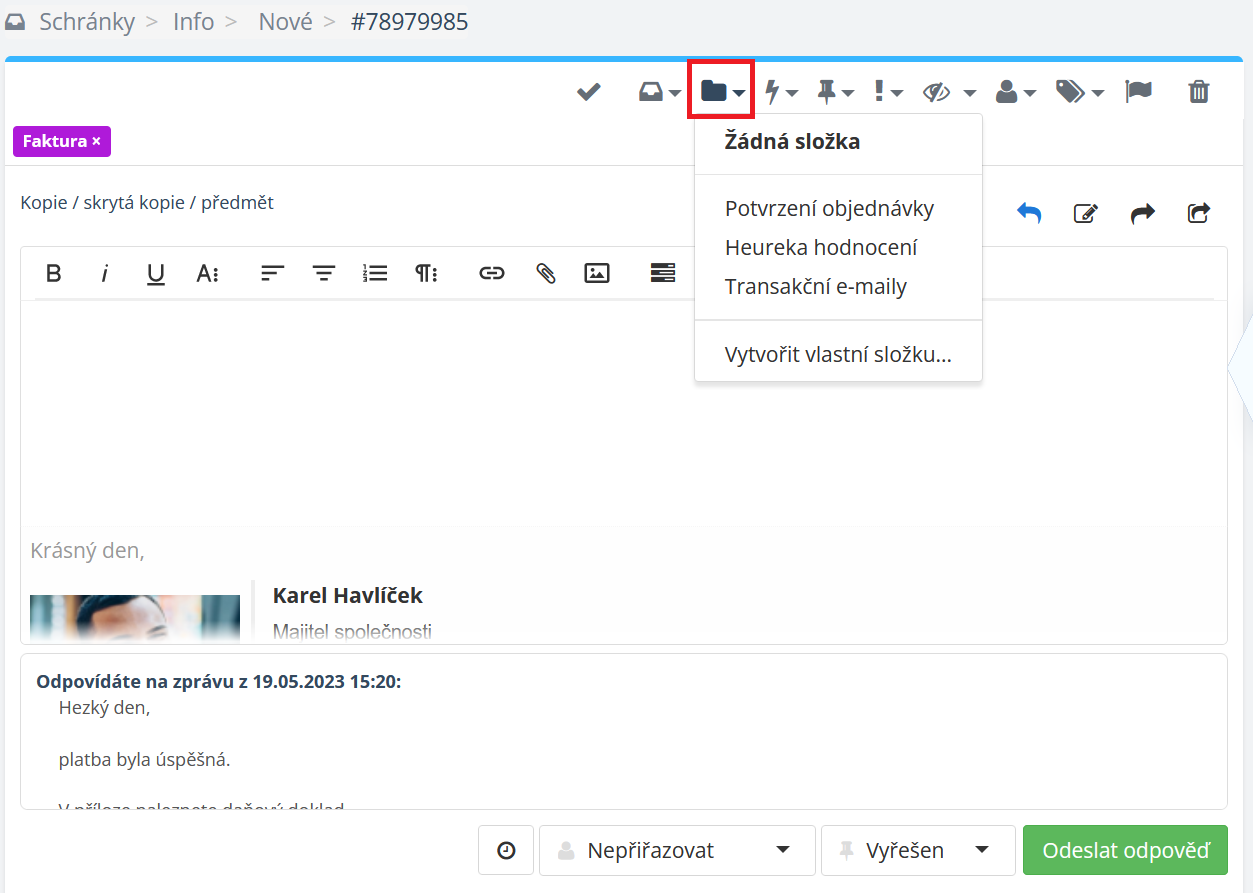The image size is (1253, 893).
Task: Click the Krásný den greeting text
Action: (88, 551)
